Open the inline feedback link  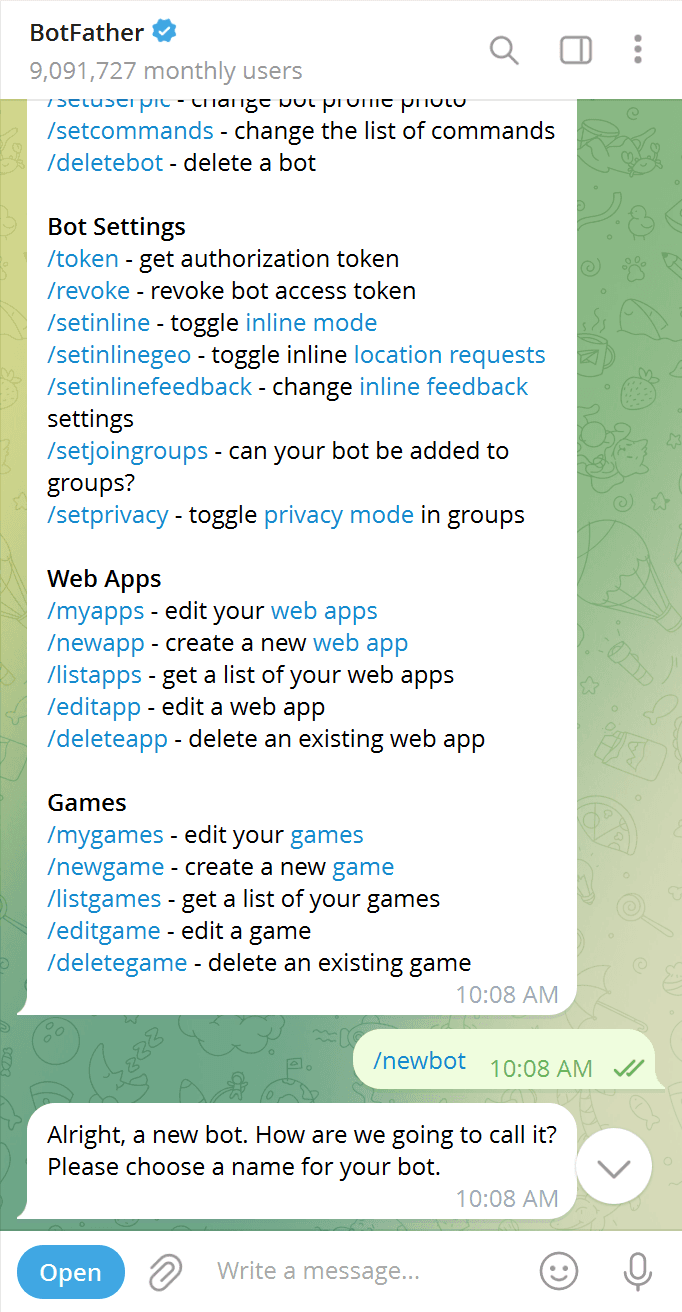coord(444,387)
